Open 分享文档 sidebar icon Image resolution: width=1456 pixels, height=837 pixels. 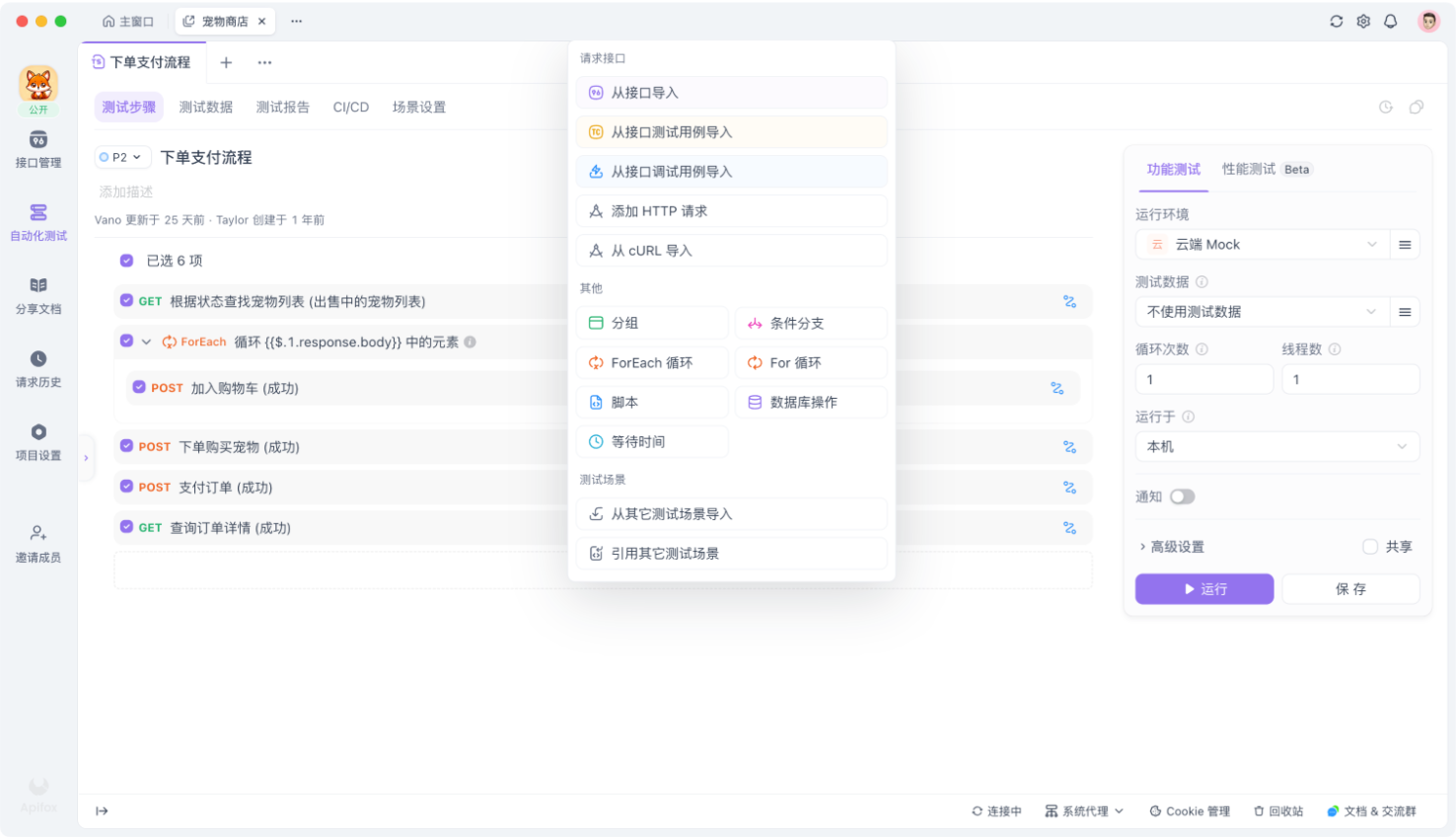point(38,294)
